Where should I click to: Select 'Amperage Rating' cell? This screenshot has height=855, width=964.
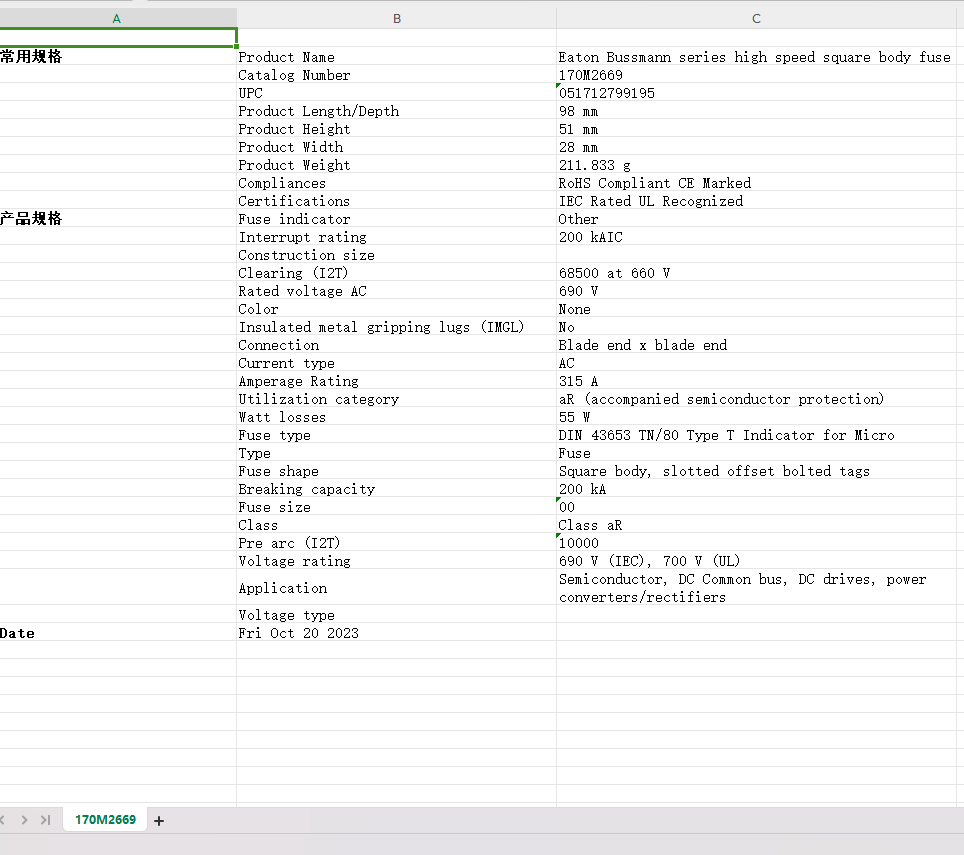tap(397, 381)
